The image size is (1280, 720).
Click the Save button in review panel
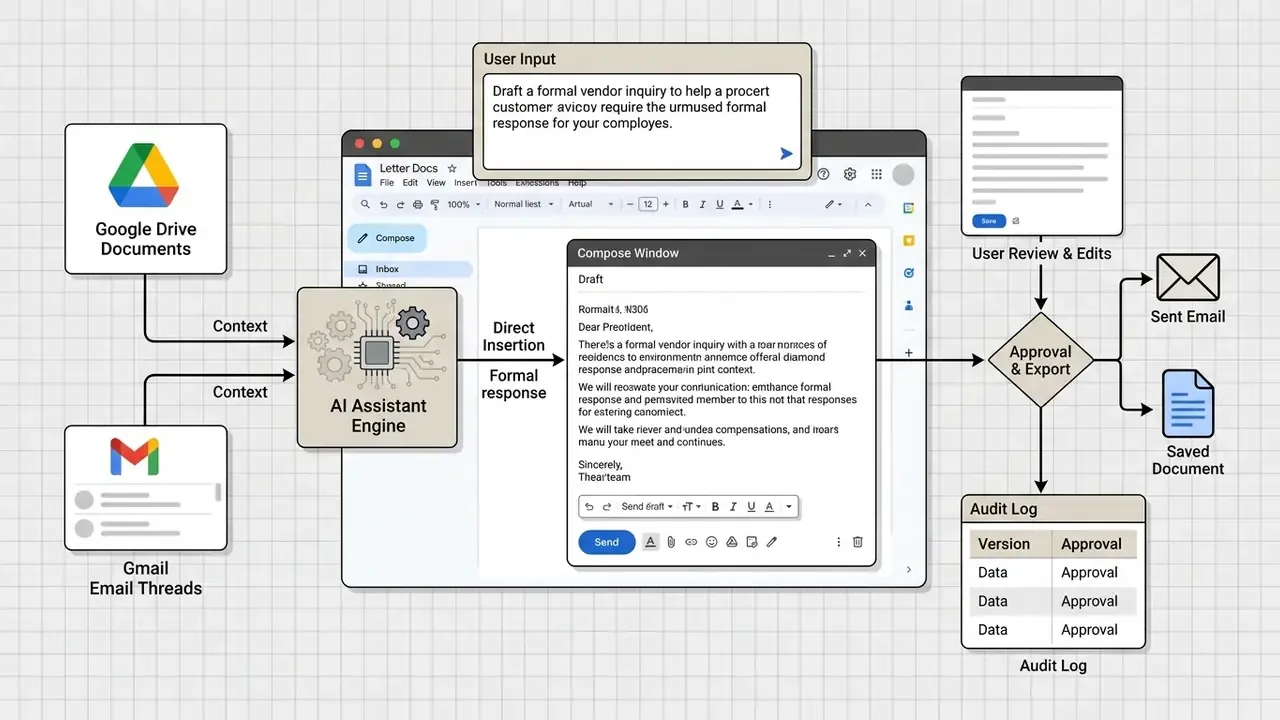(988, 221)
